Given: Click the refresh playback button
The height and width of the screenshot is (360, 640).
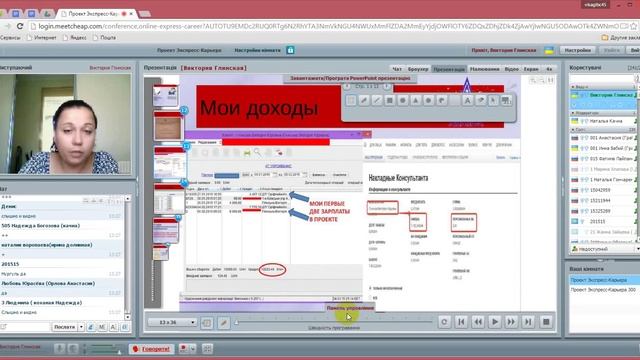Looking at the screenshot, I should coord(444,322).
